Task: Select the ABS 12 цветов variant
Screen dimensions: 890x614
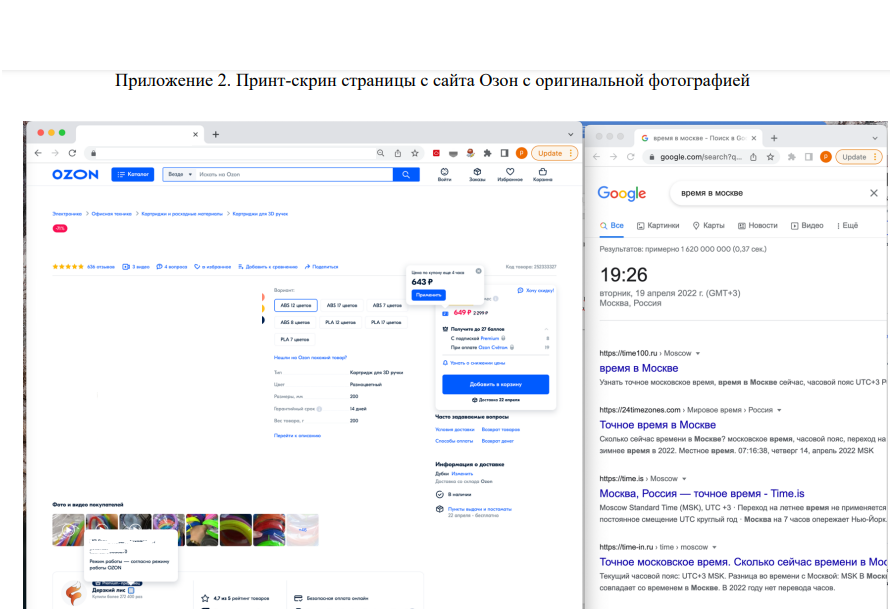Action: pyautogui.click(x=296, y=305)
